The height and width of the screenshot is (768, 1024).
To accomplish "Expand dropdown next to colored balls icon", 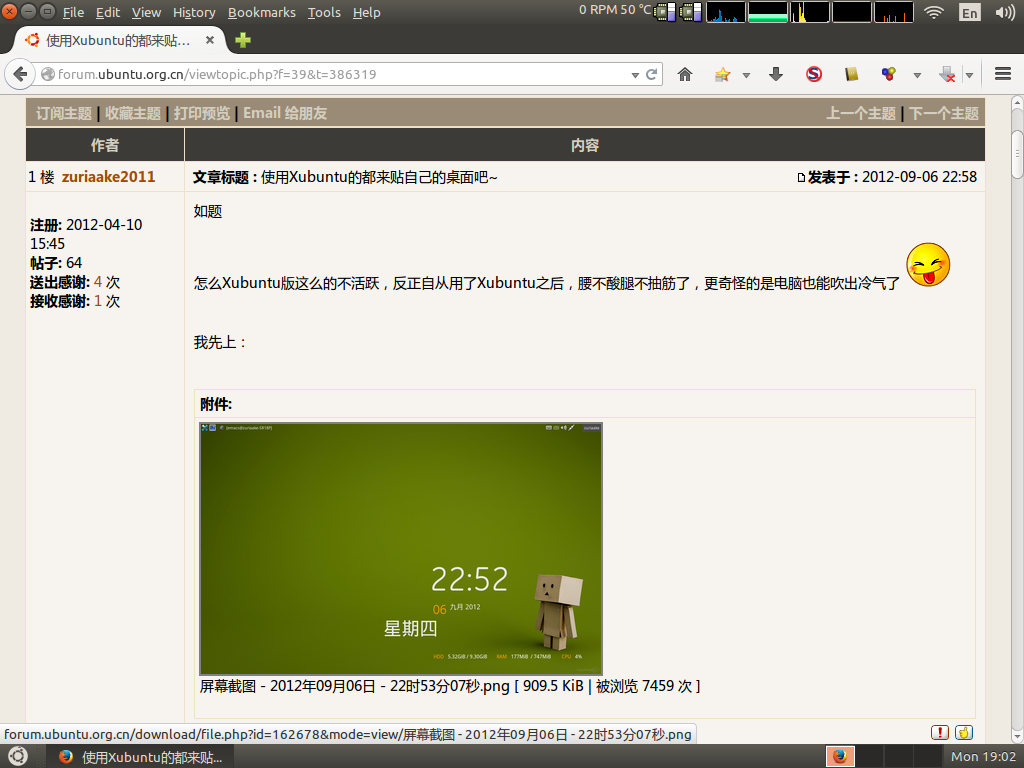I will [x=917, y=75].
